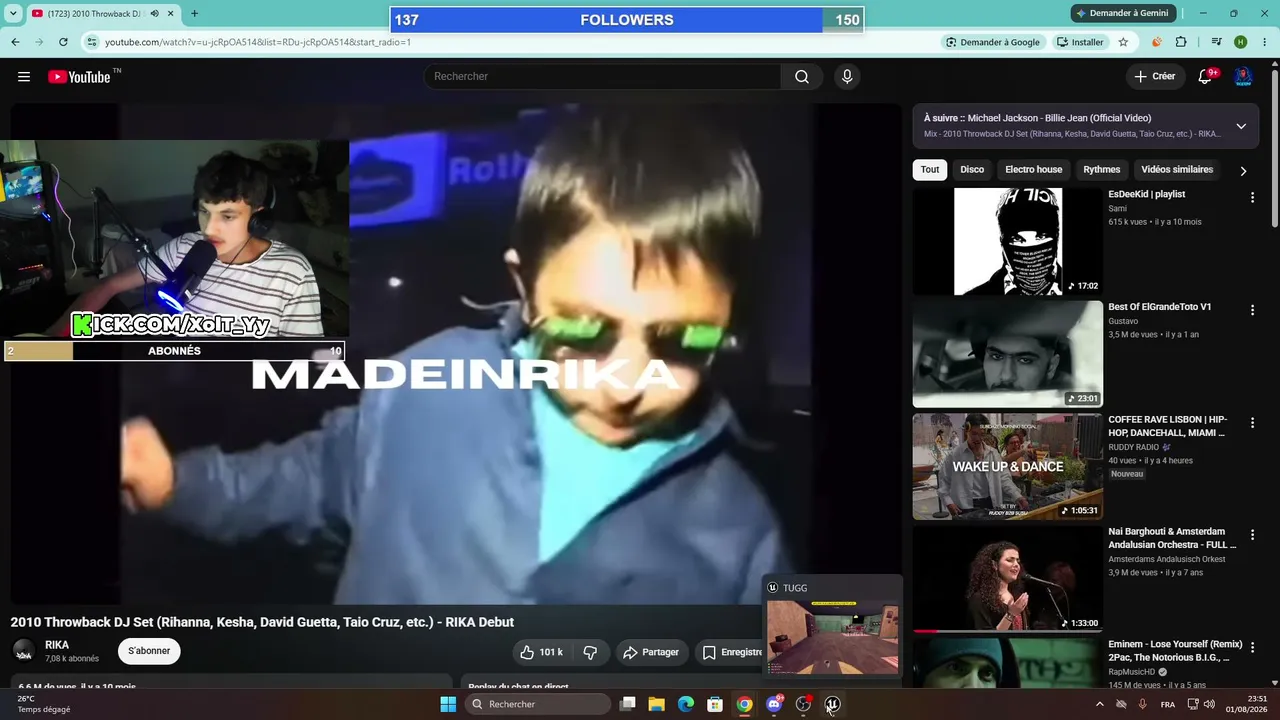This screenshot has width=1280, height=720.
Task: Select the 'Tout' filter chip
Action: (930, 170)
